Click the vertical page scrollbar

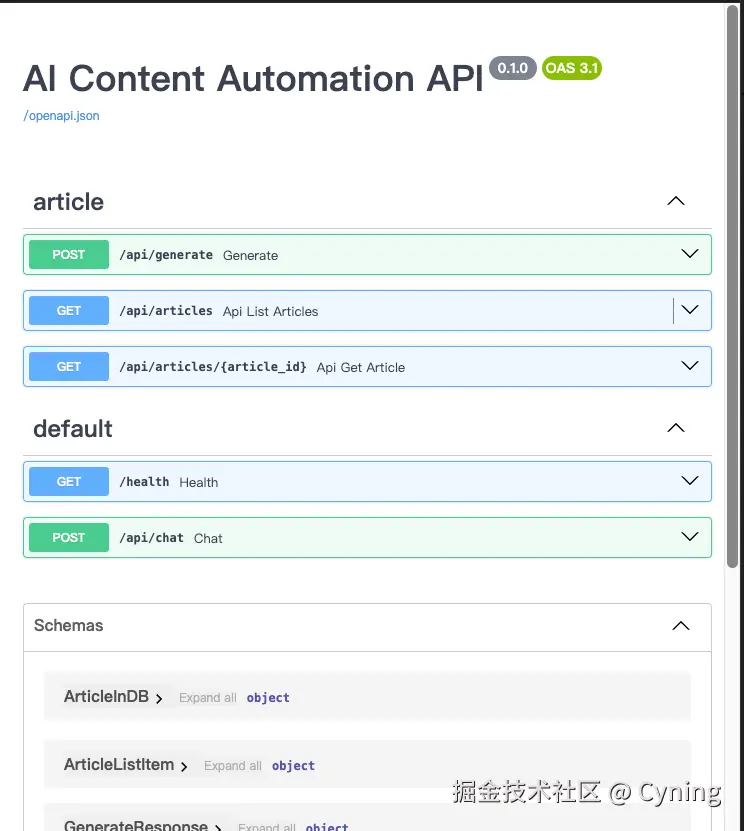click(x=733, y=300)
